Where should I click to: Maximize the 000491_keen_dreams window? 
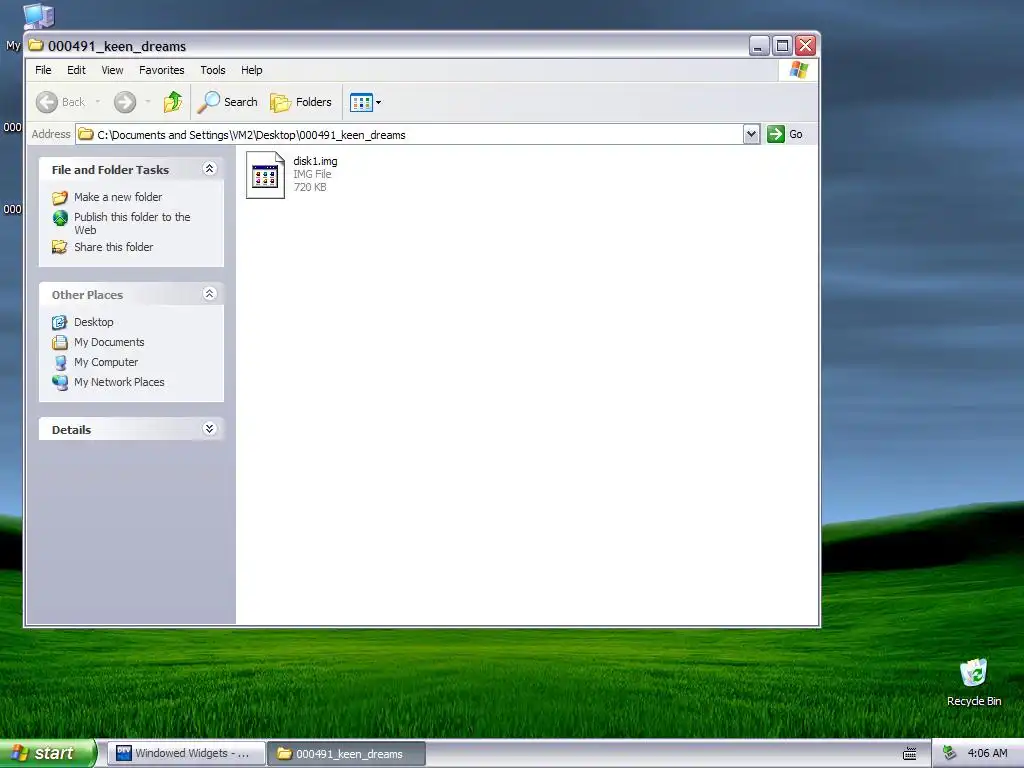pos(782,46)
